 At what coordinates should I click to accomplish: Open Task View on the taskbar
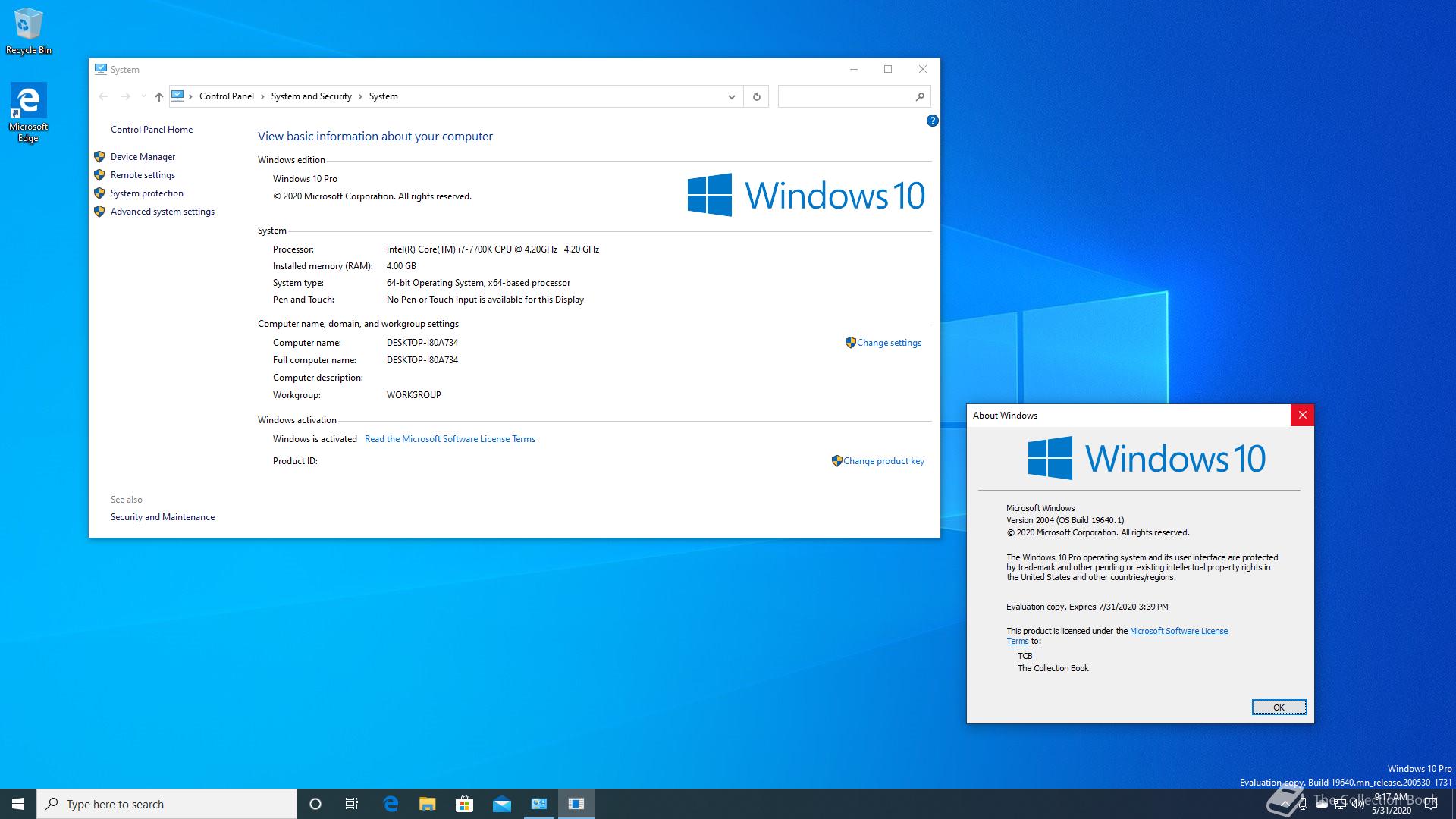click(352, 804)
